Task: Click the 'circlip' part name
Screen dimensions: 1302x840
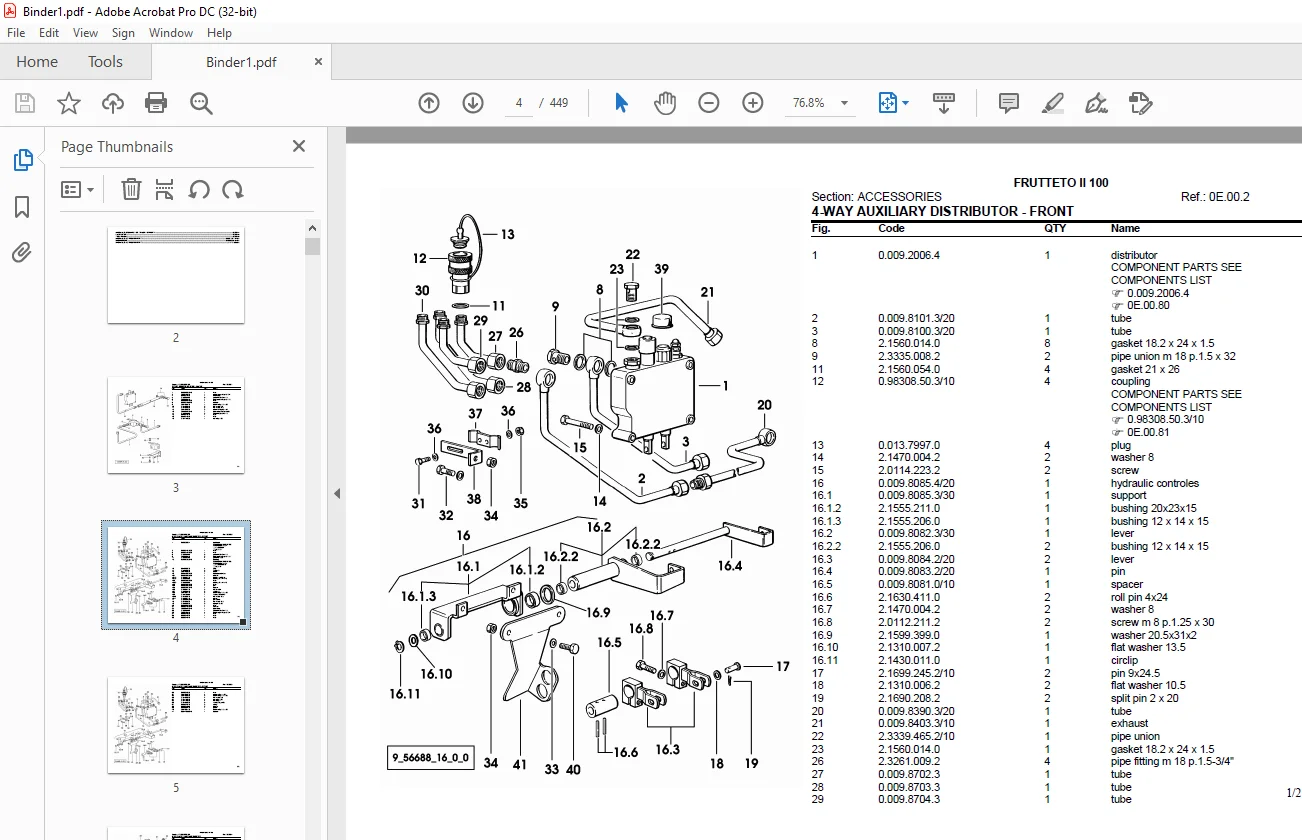Action: (1124, 660)
